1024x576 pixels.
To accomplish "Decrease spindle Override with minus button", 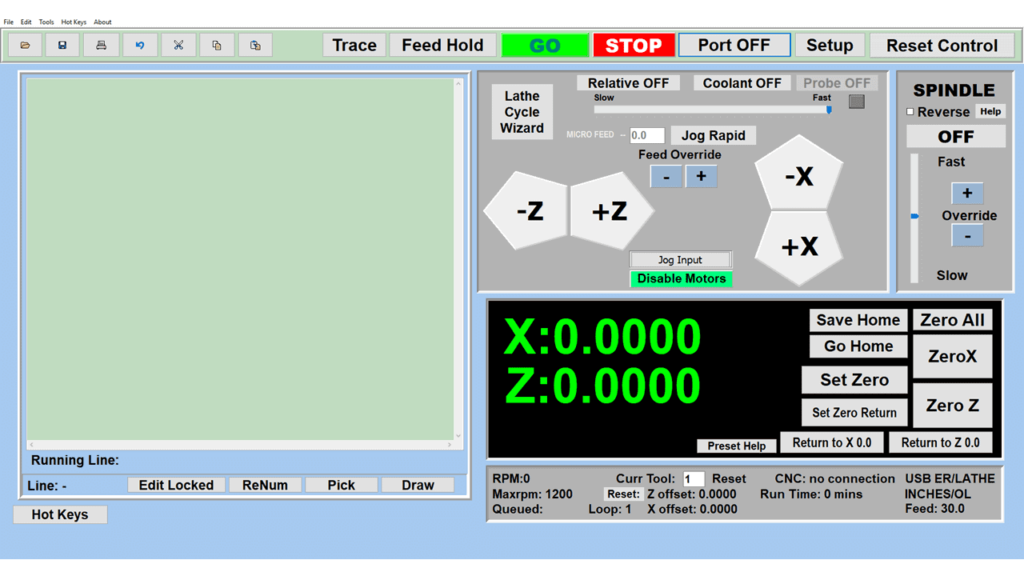I will pos(966,236).
